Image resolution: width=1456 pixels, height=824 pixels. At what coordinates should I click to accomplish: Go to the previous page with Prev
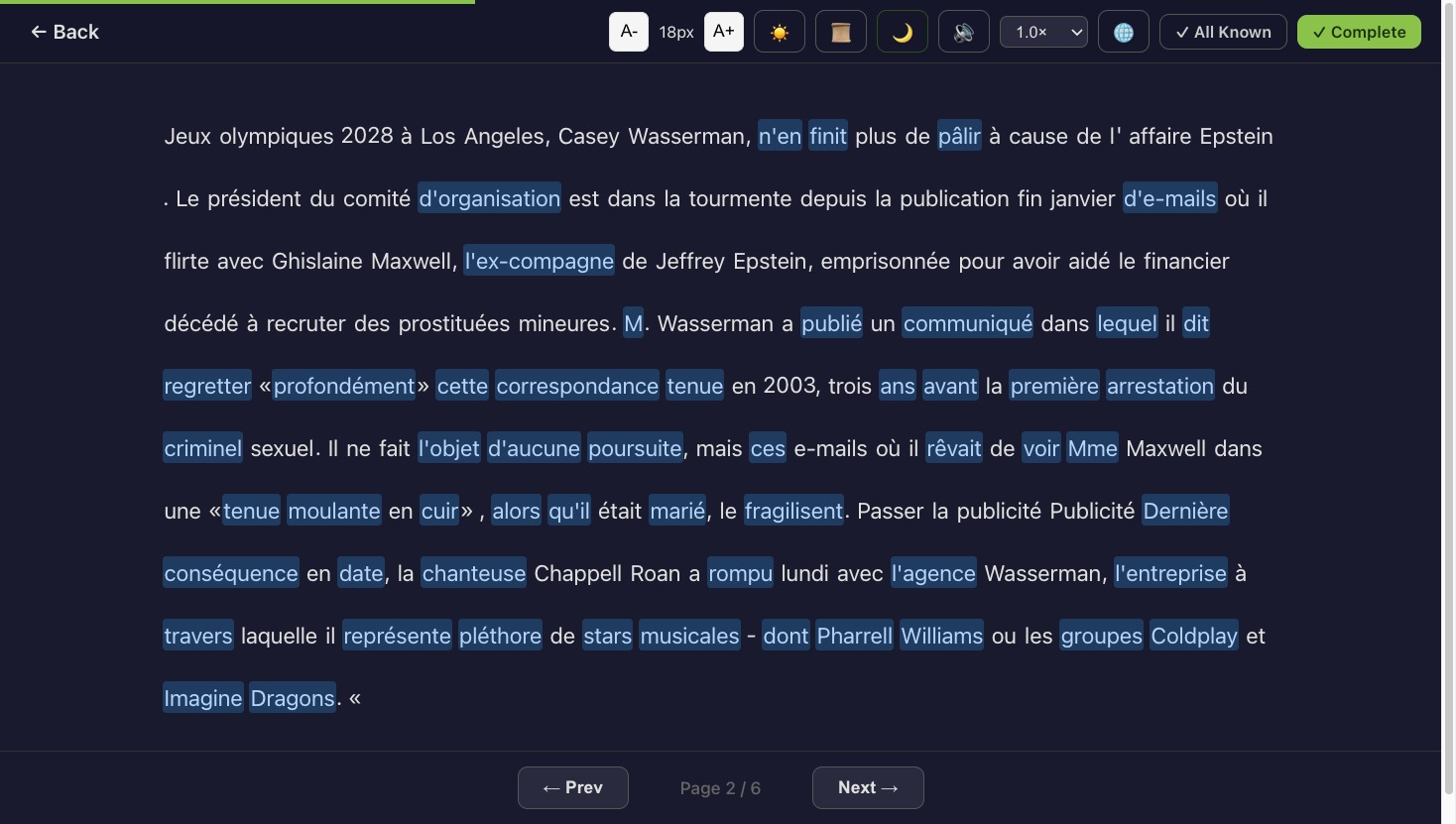pyautogui.click(x=572, y=787)
